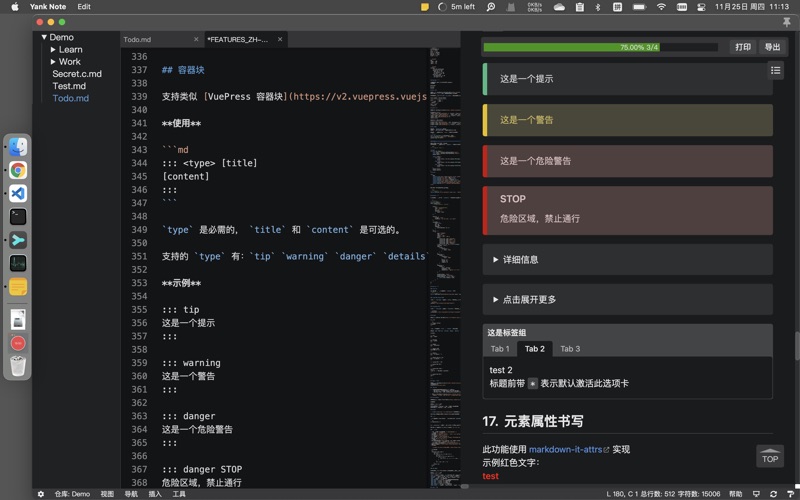
Task: Open Google Chrome from the dock
Action: [18, 171]
